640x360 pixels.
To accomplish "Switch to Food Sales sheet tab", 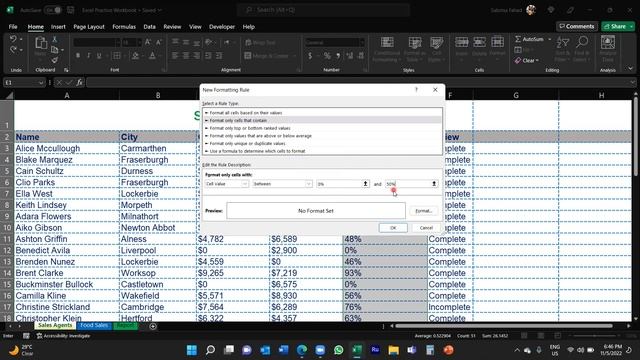I will 94,325.
